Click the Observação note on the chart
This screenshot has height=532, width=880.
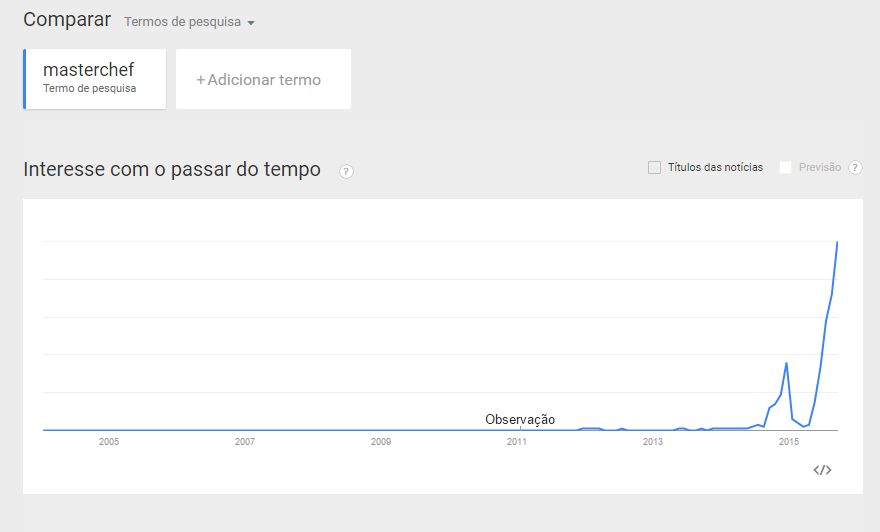coord(520,419)
